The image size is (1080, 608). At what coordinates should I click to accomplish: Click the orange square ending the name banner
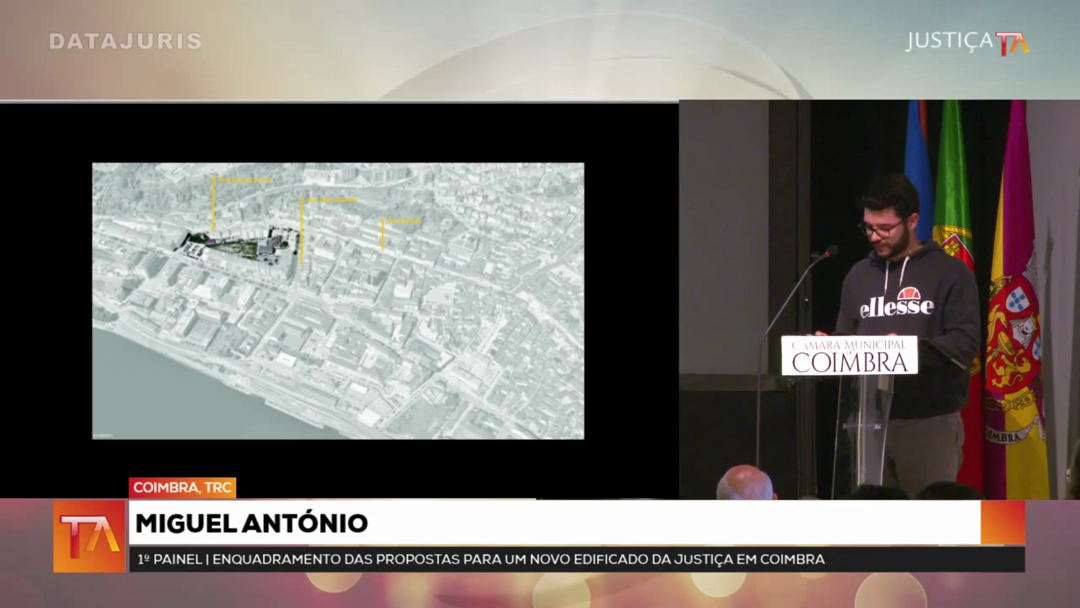(x=1003, y=523)
